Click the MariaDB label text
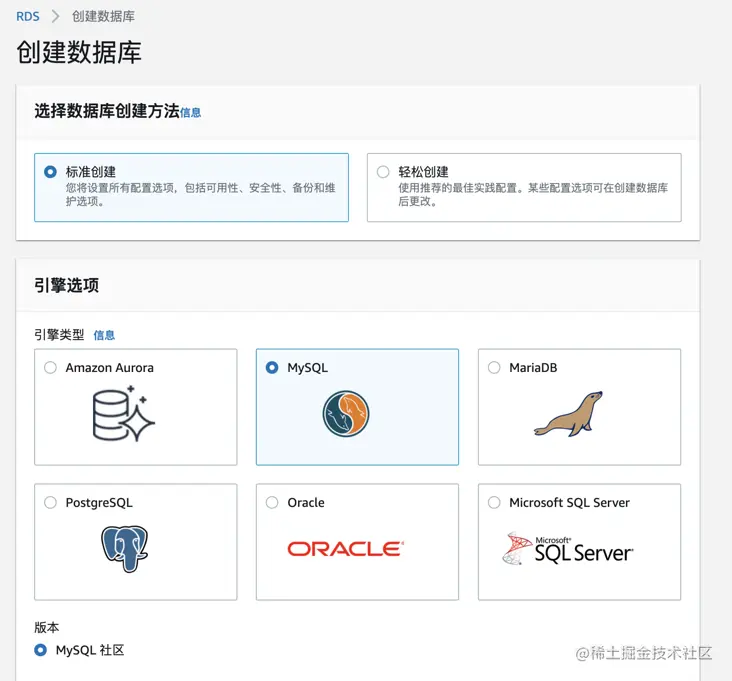732x681 pixels. [x=533, y=368]
